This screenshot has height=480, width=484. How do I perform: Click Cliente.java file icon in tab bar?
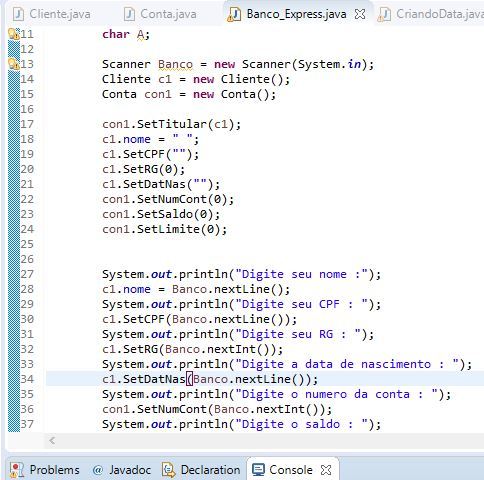click(19, 14)
